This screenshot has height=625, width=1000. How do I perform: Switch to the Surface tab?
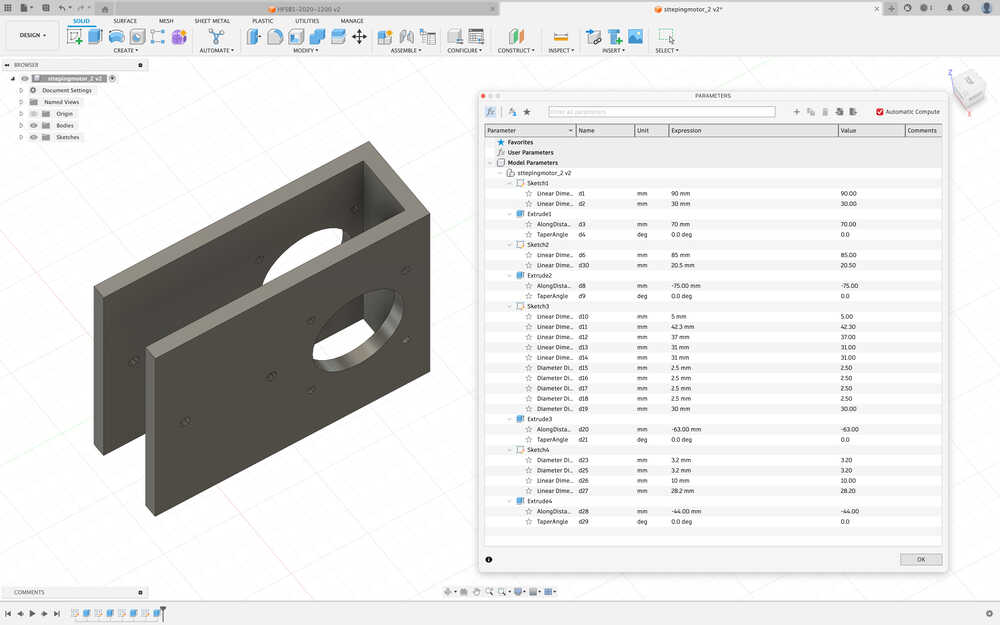click(125, 21)
